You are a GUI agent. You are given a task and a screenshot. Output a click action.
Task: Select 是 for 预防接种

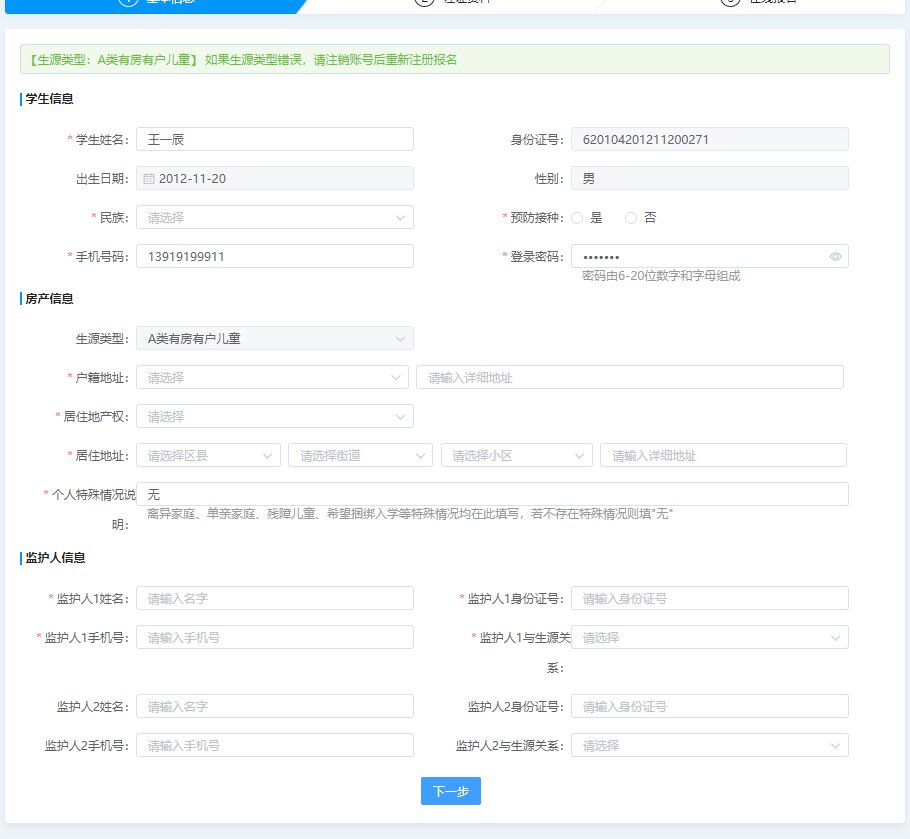pyautogui.click(x=578, y=218)
